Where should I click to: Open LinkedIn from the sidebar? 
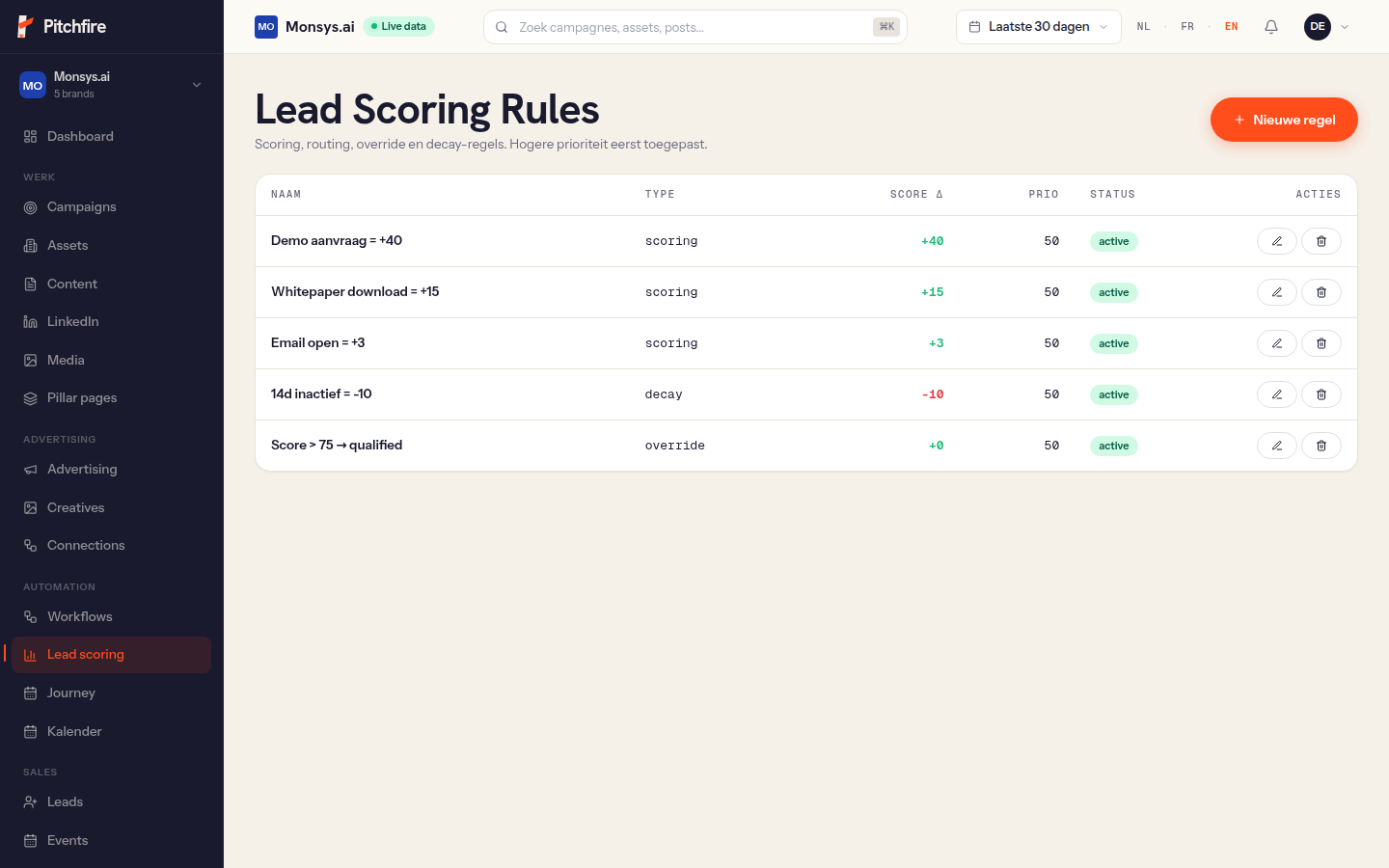tap(111, 321)
